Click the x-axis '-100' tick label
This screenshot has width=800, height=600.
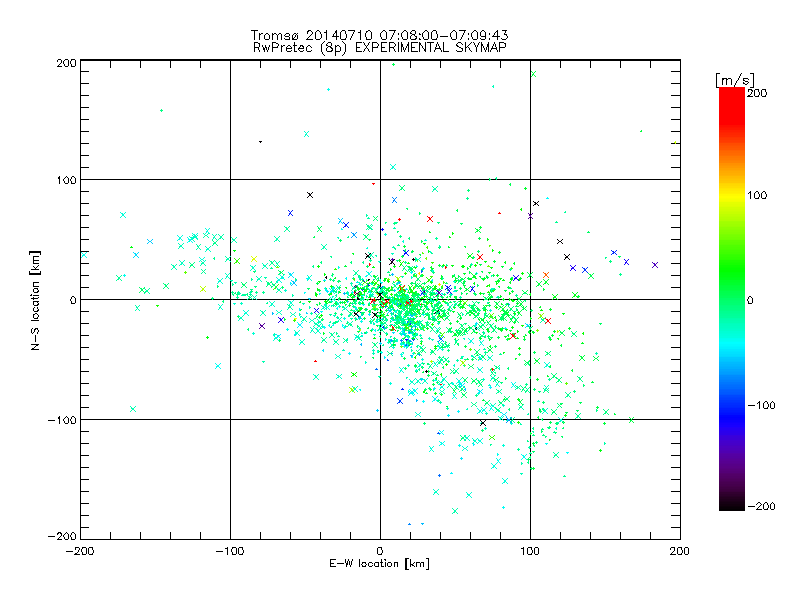230,551
